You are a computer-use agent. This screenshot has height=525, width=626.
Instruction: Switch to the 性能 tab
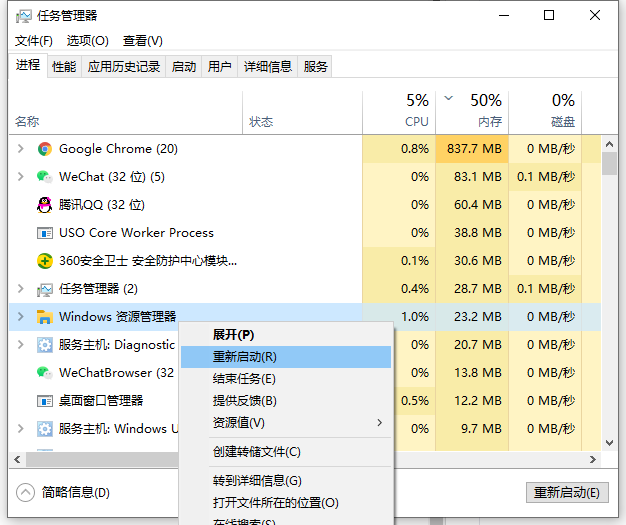63,67
